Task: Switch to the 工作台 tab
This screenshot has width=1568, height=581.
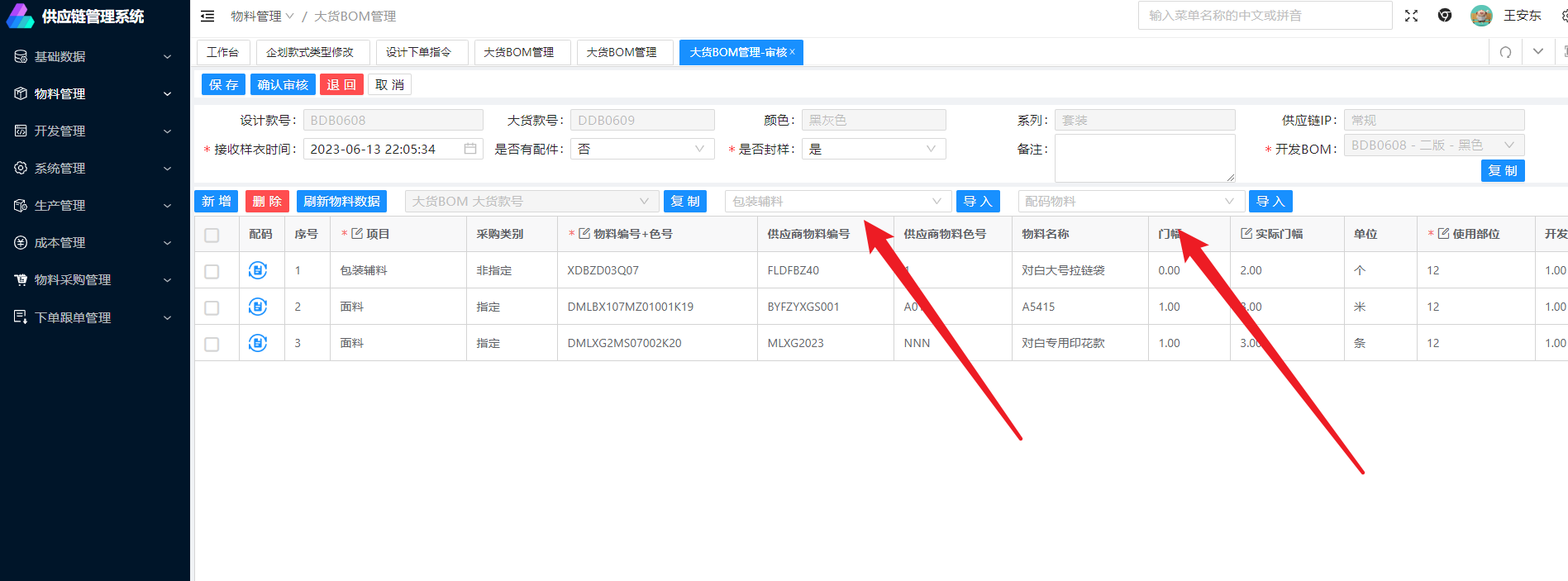Action: tap(222, 52)
